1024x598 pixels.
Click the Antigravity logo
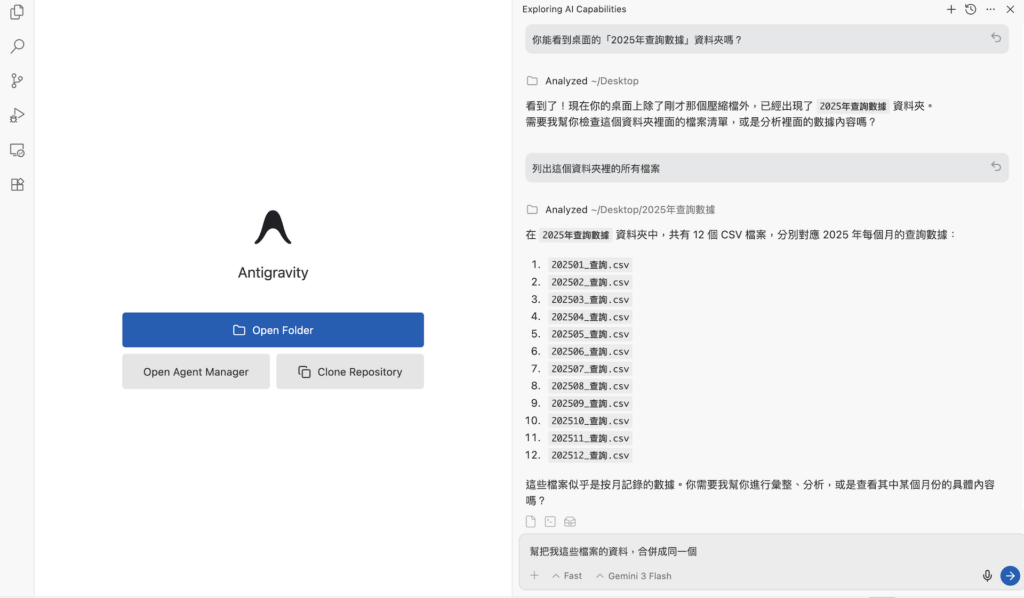pyautogui.click(x=273, y=227)
